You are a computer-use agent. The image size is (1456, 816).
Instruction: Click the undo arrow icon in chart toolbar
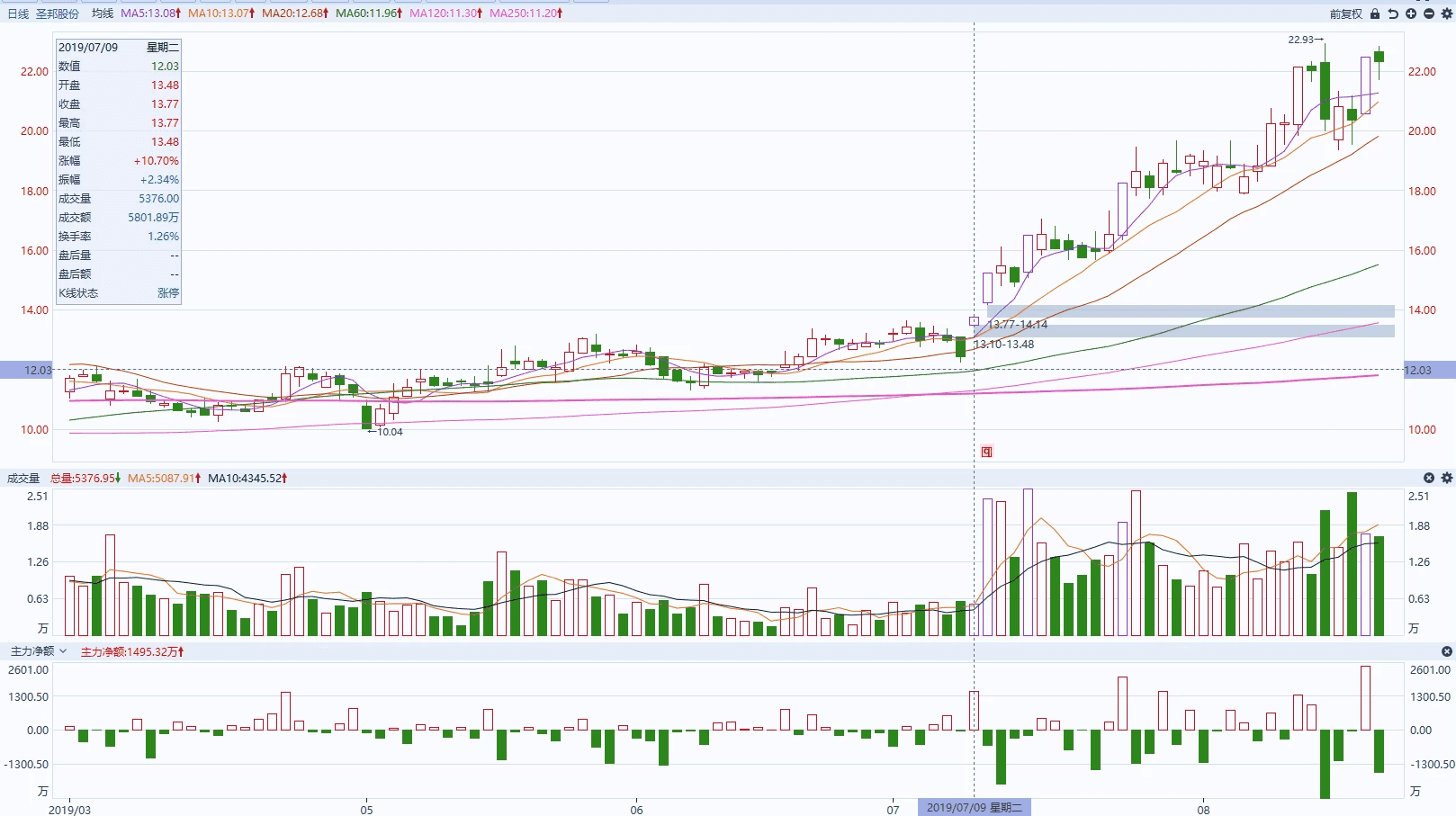point(1393,13)
